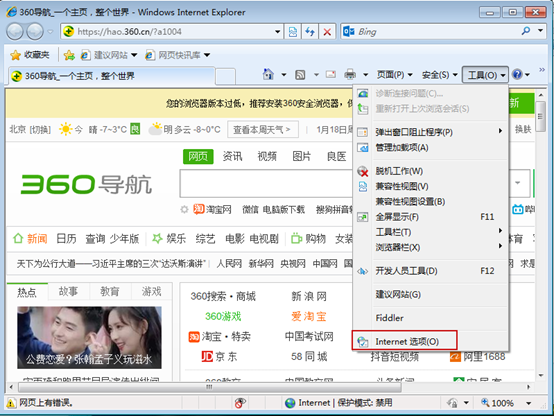The image size is (554, 416).
Task: Click the JD 京东 site link
Action: (x=219, y=356)
